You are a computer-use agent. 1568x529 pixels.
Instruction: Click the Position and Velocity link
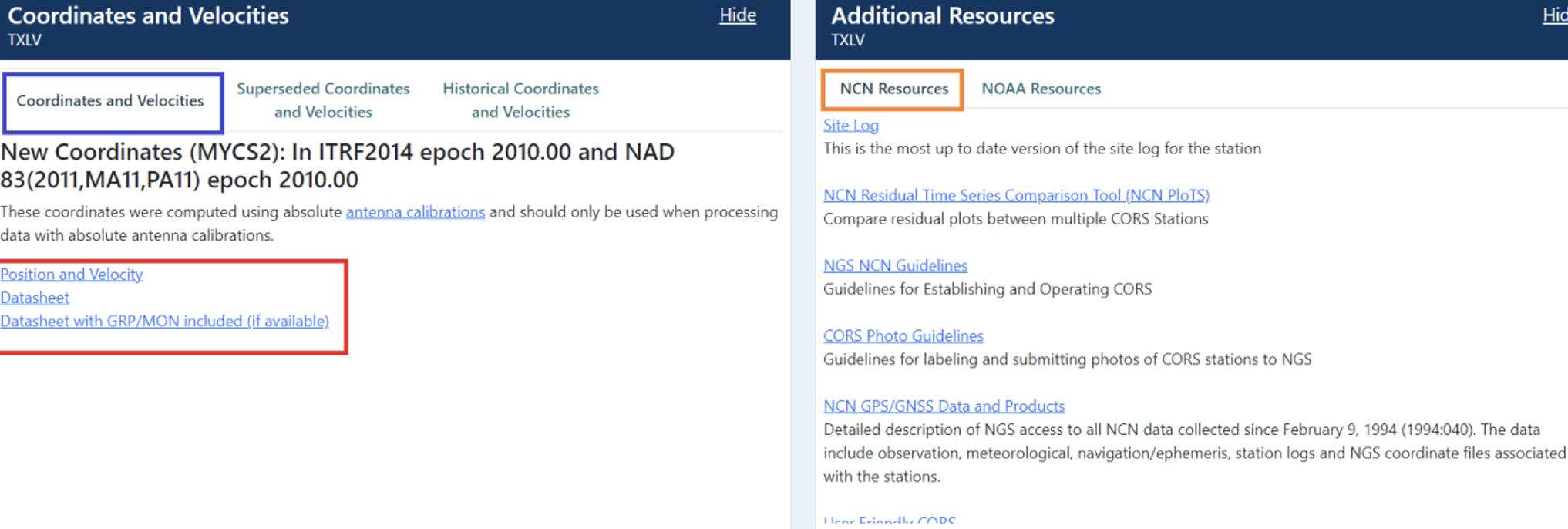(72, 275)
